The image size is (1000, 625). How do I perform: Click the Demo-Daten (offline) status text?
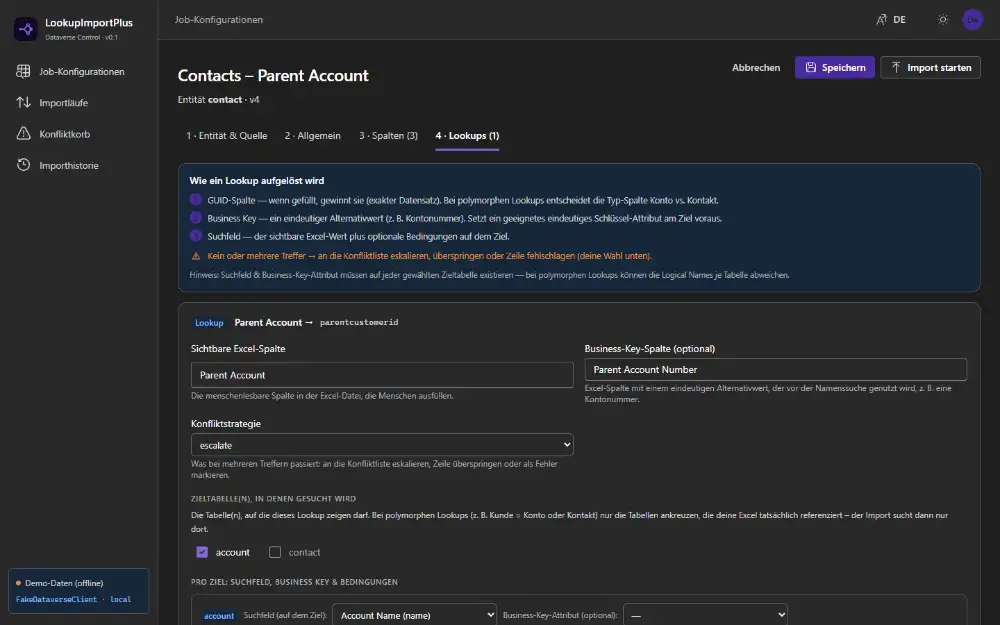point(64,583)
